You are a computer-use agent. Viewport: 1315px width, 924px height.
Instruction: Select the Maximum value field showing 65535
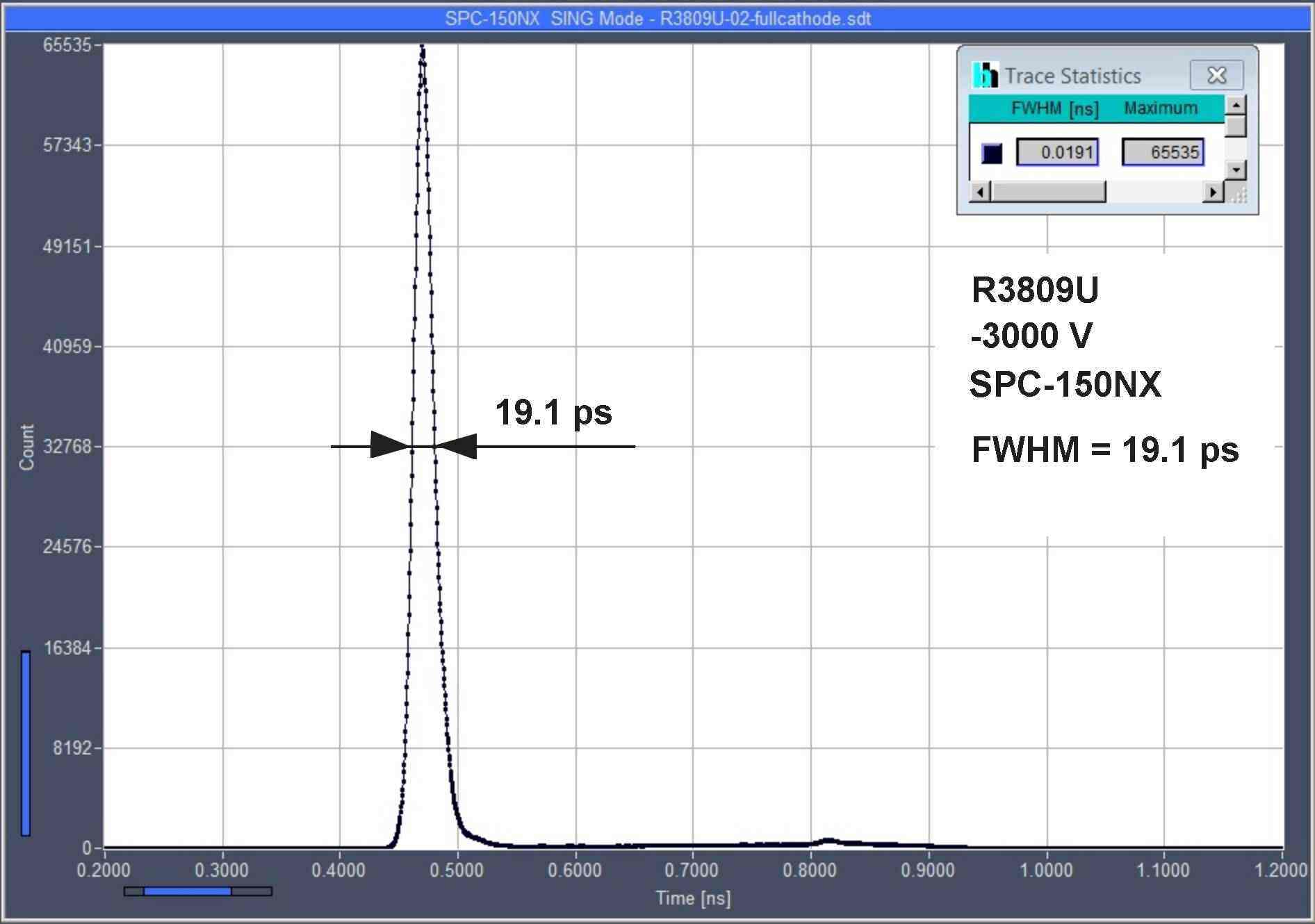click(1163, 152)
